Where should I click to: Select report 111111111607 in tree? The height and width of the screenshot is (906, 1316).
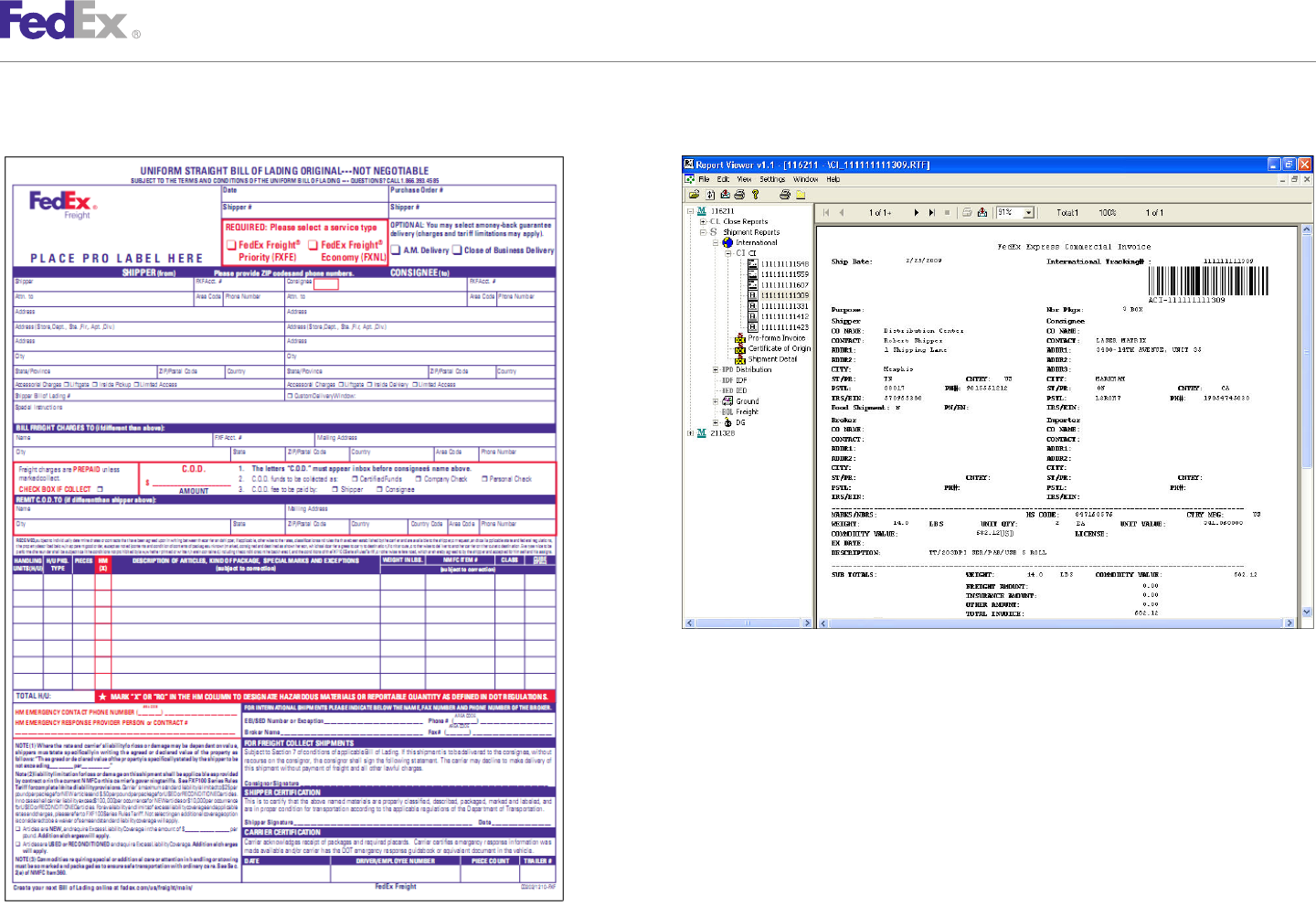784,285
